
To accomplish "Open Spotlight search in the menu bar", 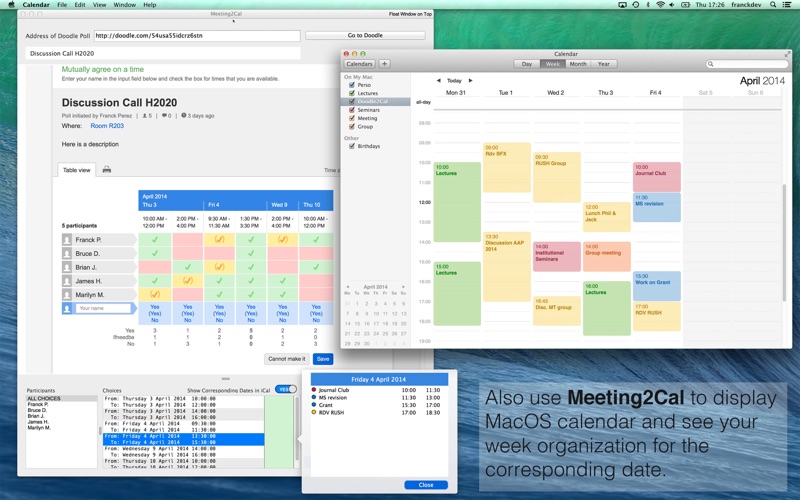I will pyautogui.click(x=773, y=5).
